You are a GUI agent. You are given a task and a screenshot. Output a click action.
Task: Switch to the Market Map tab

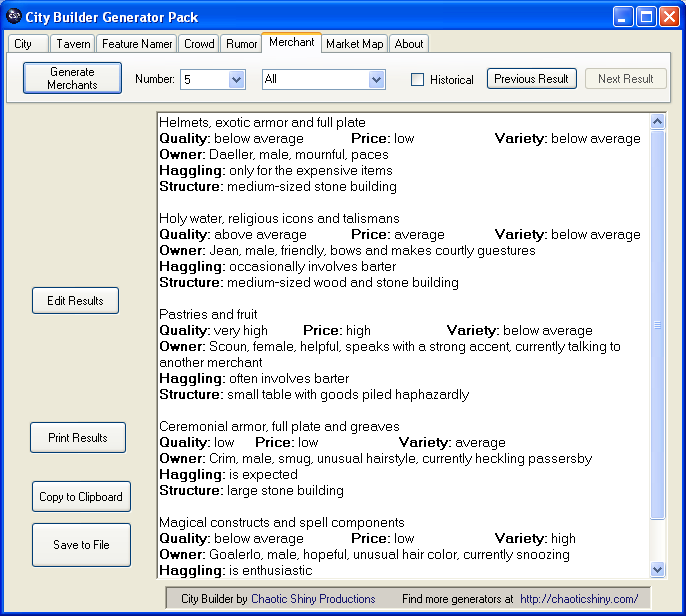[x=354, y=44]
